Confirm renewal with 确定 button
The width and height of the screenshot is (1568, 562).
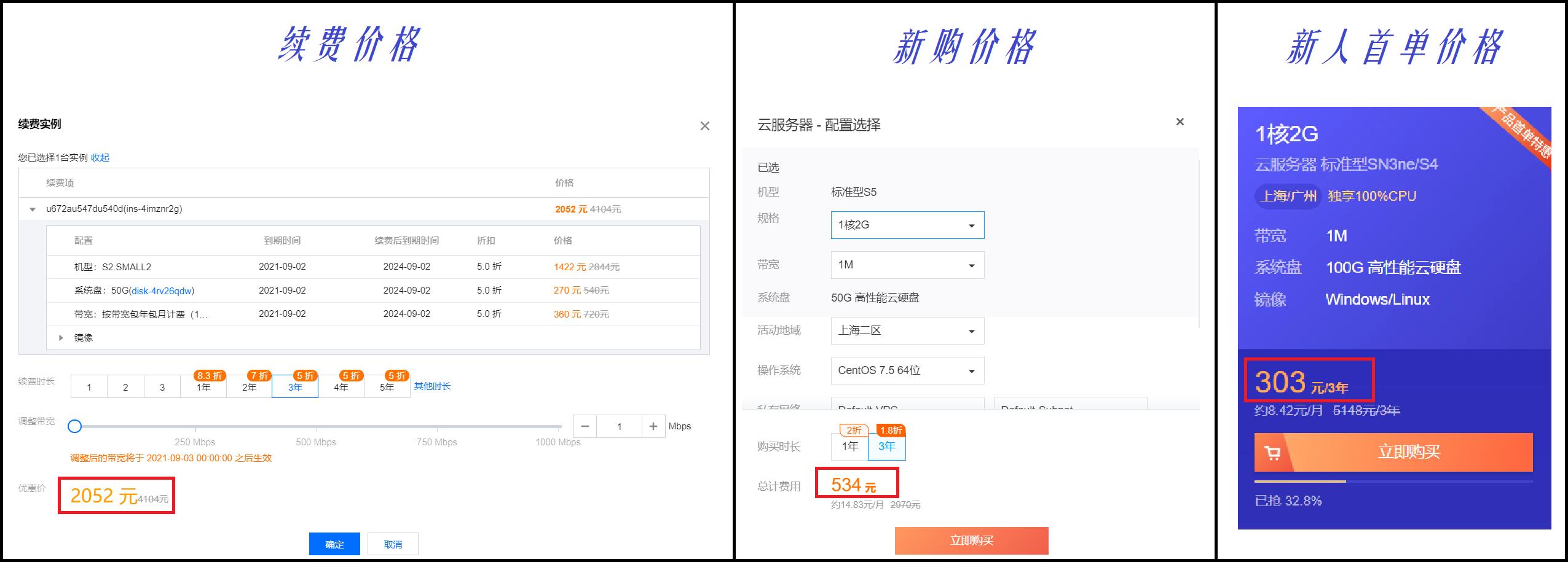point(334,544)
